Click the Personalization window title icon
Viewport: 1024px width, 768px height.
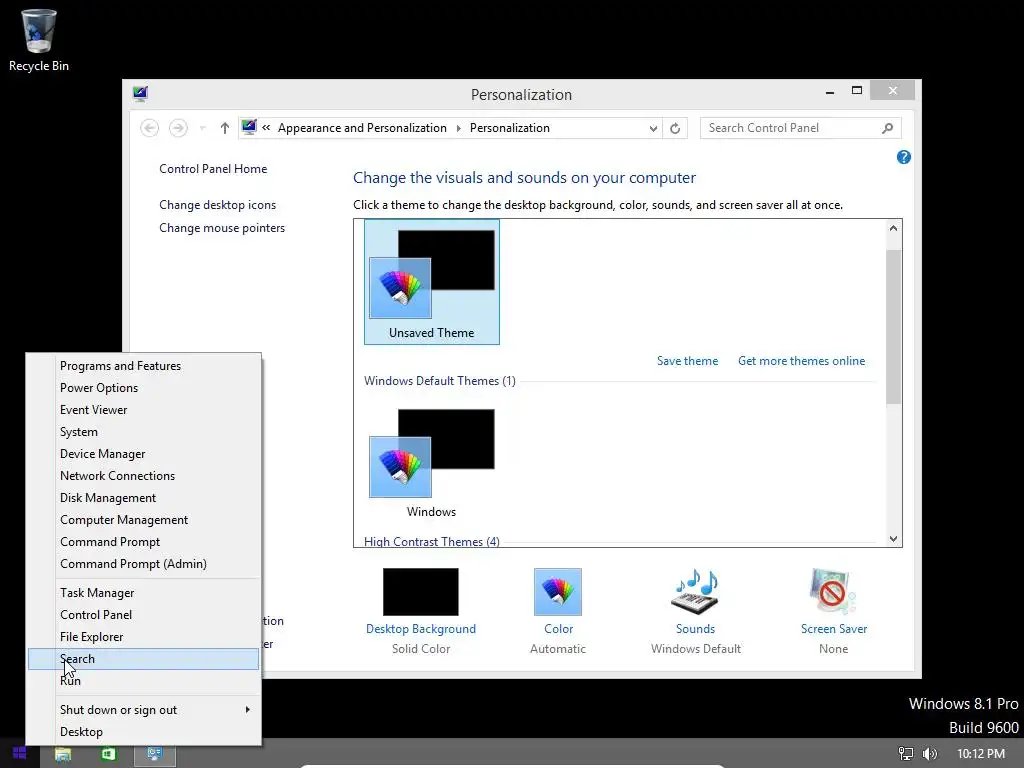click(140, 94)
